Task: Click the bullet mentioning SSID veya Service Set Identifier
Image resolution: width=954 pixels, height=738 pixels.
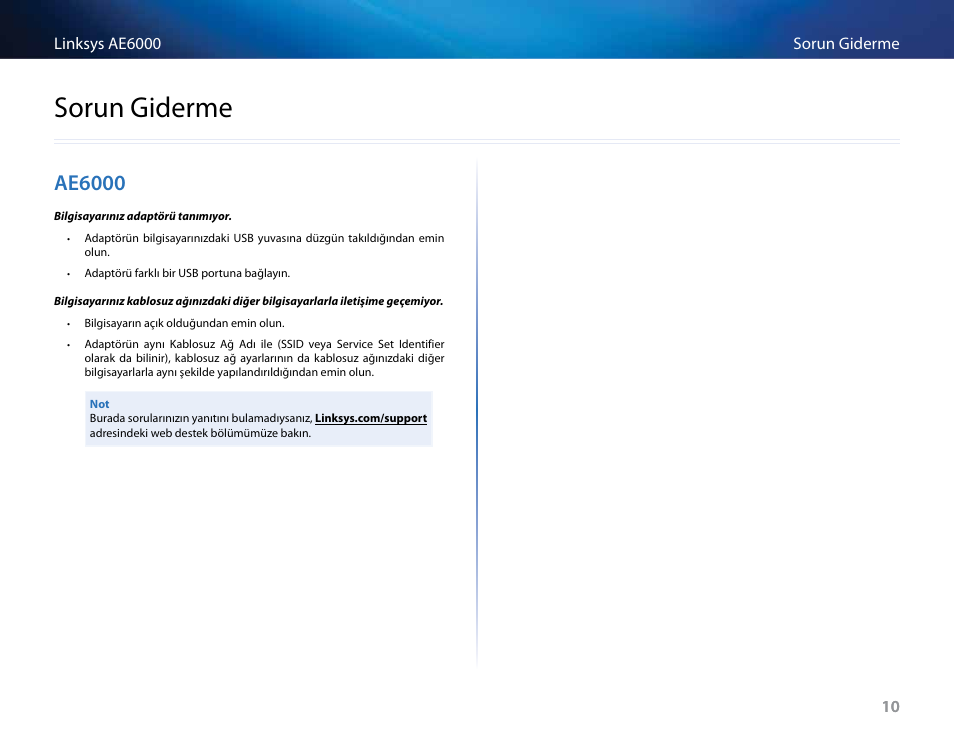Action: 264,358
